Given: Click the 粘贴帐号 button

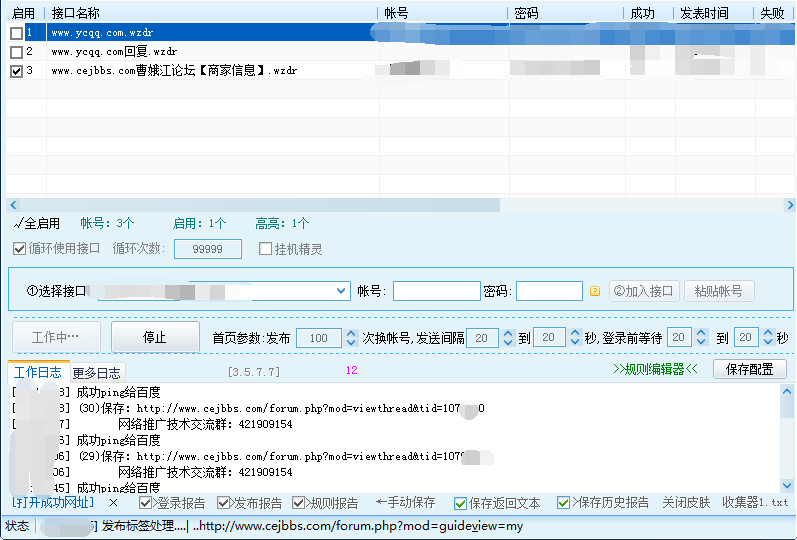Looking at the screenshot, I should pyautogui.click(x=719, y=291).
